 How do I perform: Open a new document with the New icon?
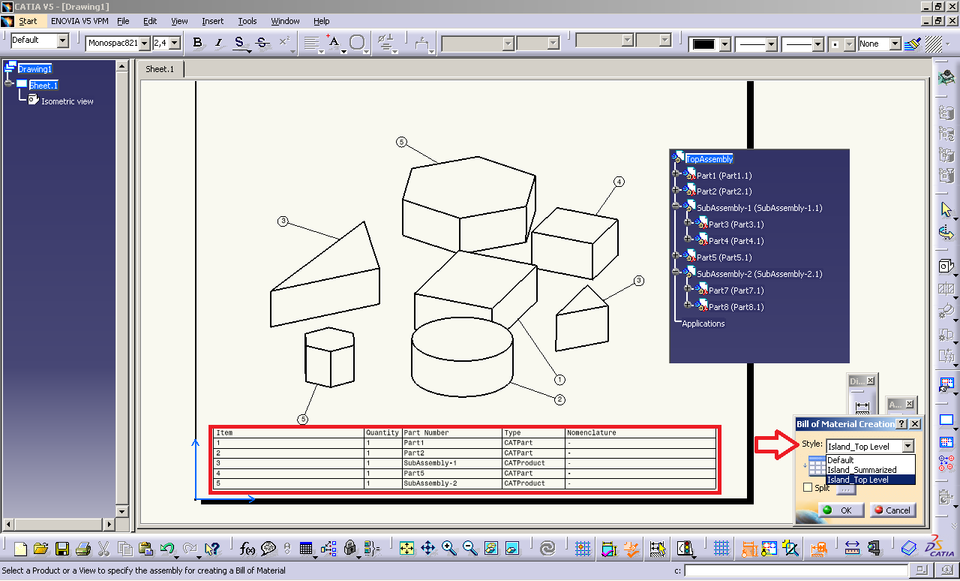(x=20, y=548)
